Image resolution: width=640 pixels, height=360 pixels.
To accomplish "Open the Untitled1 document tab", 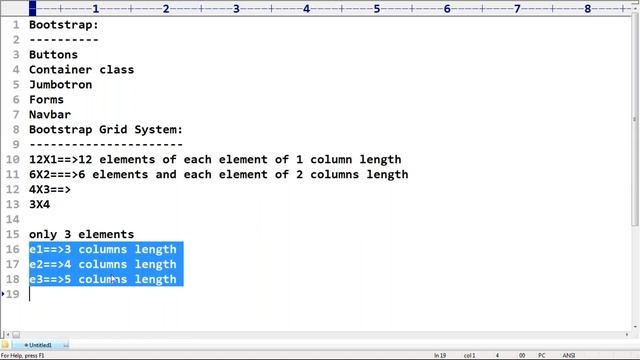I will pos(39,345).
